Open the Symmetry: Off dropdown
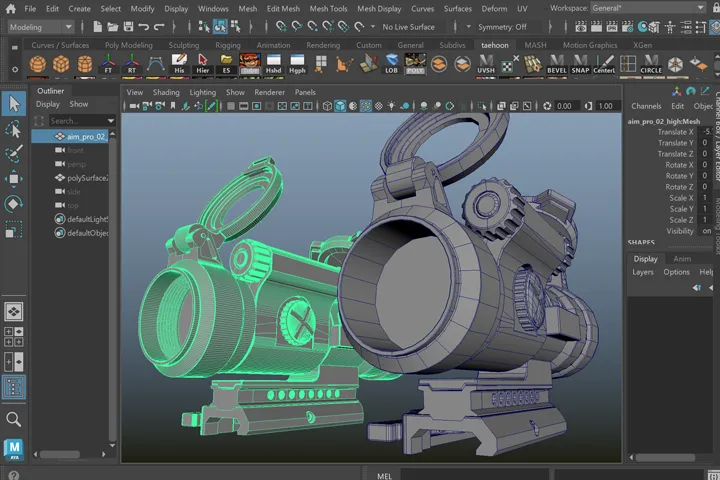 point(502,27)
